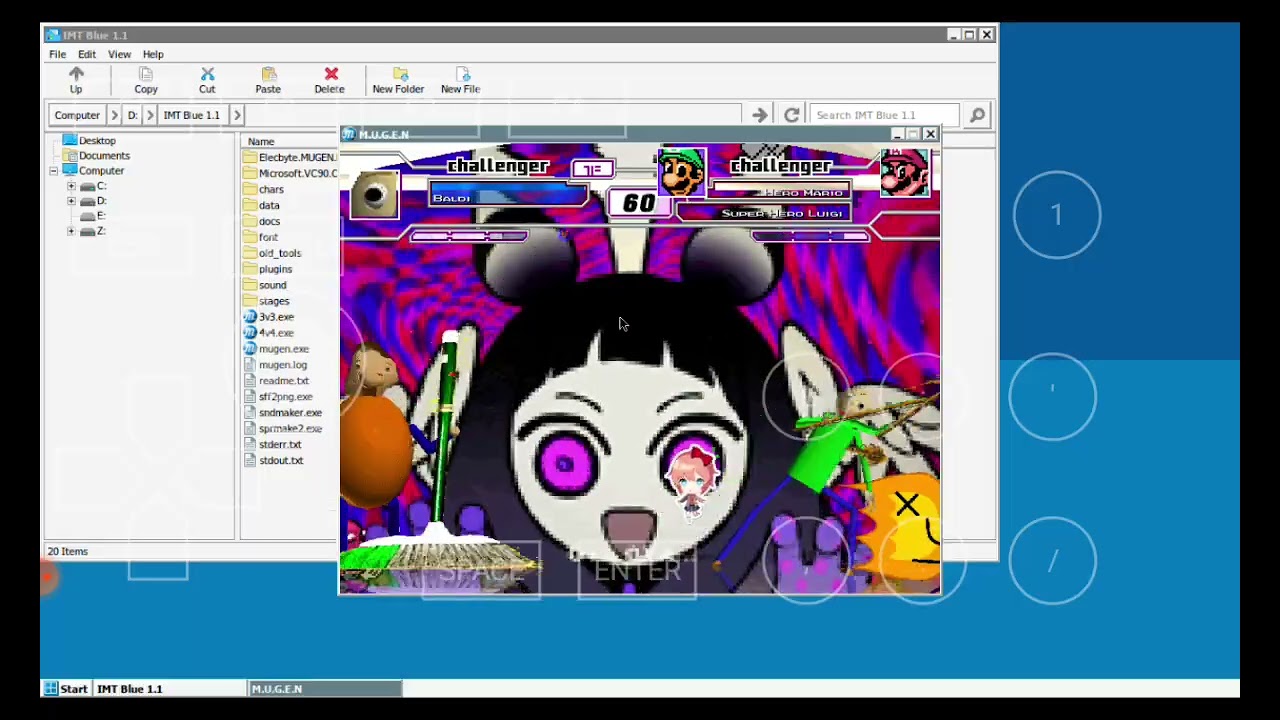The image size is (1280, 720).
Task: Click the refresh icon beside the search box
Action: tap(791, 115)
